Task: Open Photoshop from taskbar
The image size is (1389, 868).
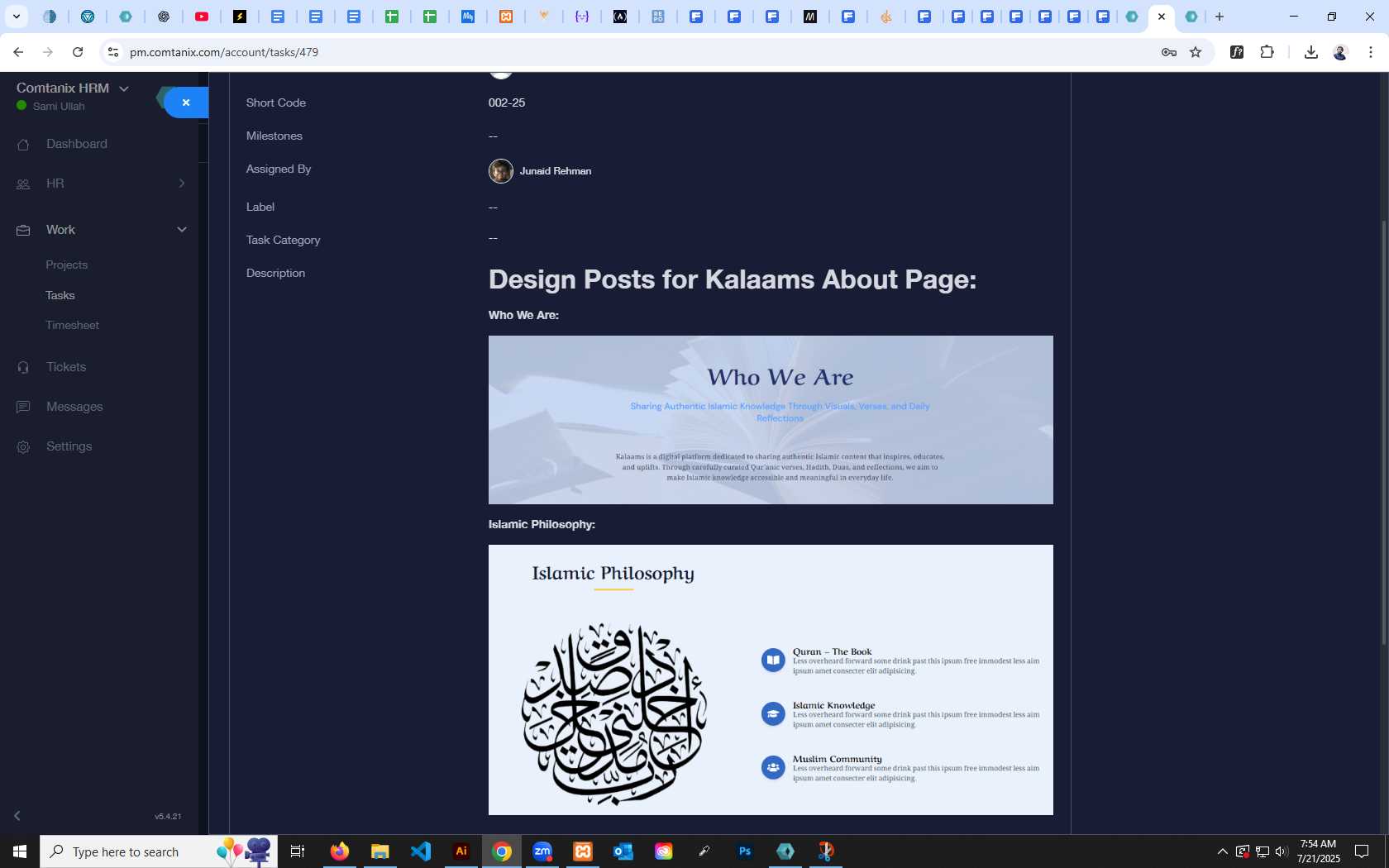Action: point(745,851)
